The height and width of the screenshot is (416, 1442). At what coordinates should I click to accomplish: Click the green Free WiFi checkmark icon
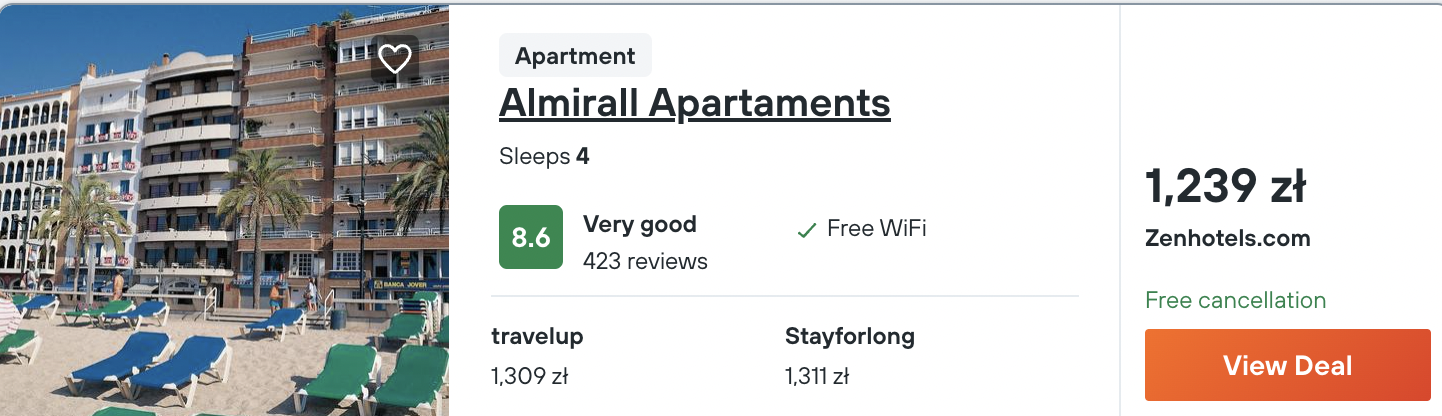coord(806,230)
